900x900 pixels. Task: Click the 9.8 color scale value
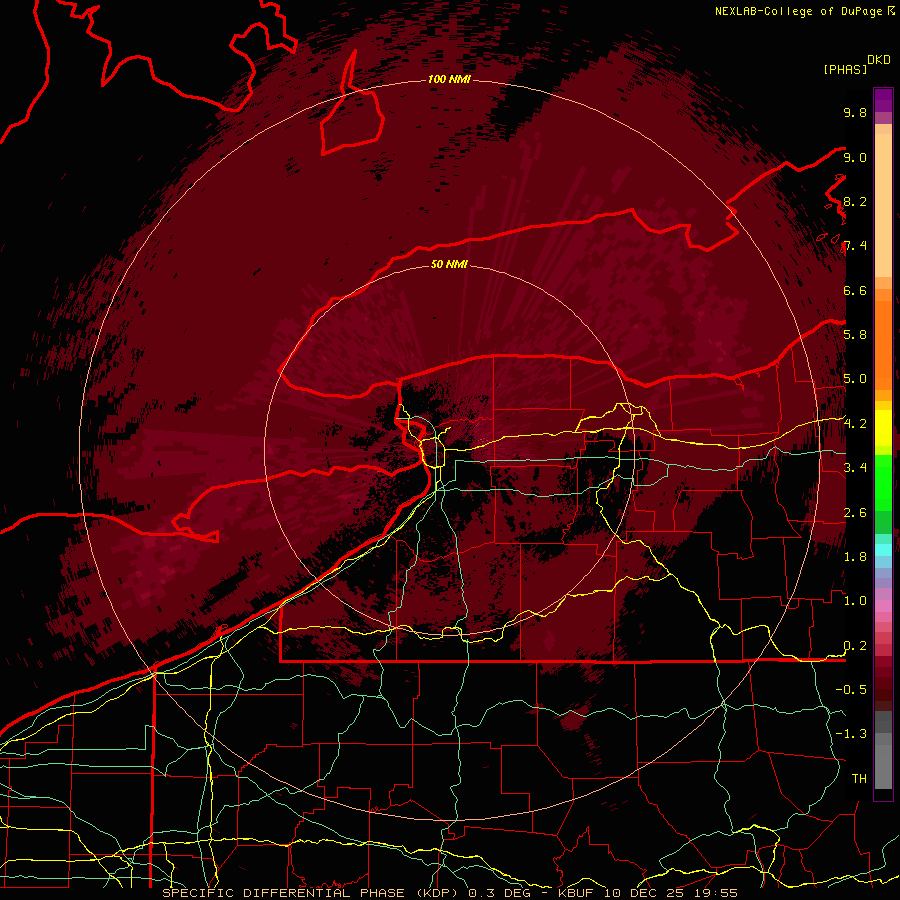tap(855, 112)
